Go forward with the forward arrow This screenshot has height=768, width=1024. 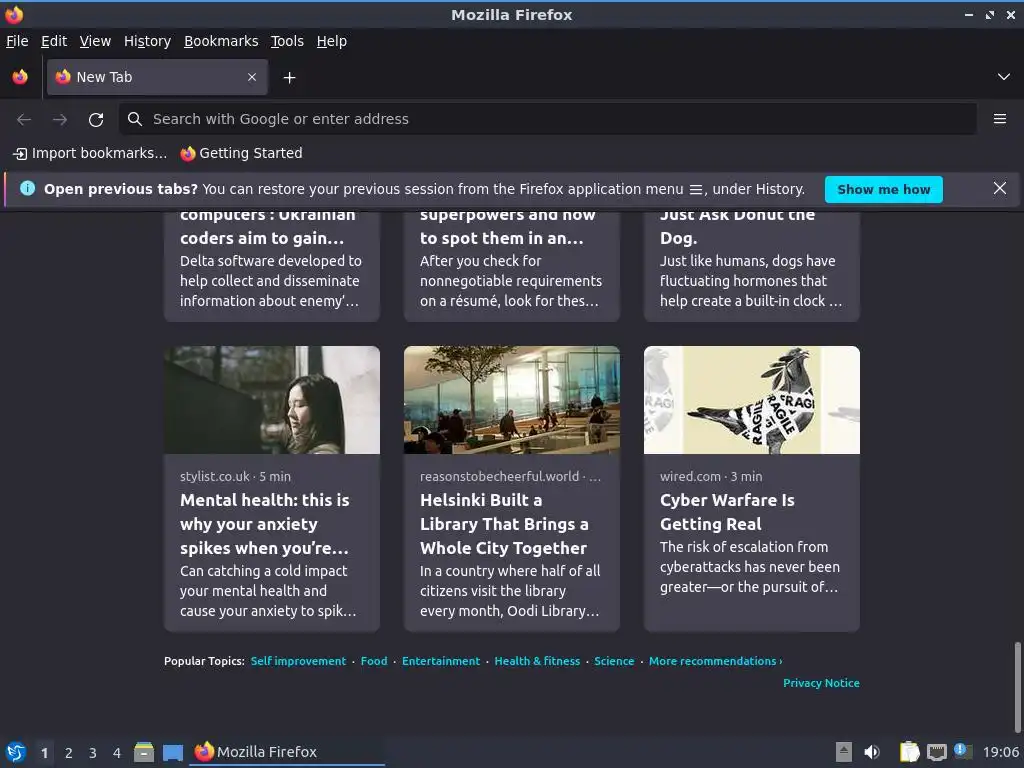pos(59,119)
